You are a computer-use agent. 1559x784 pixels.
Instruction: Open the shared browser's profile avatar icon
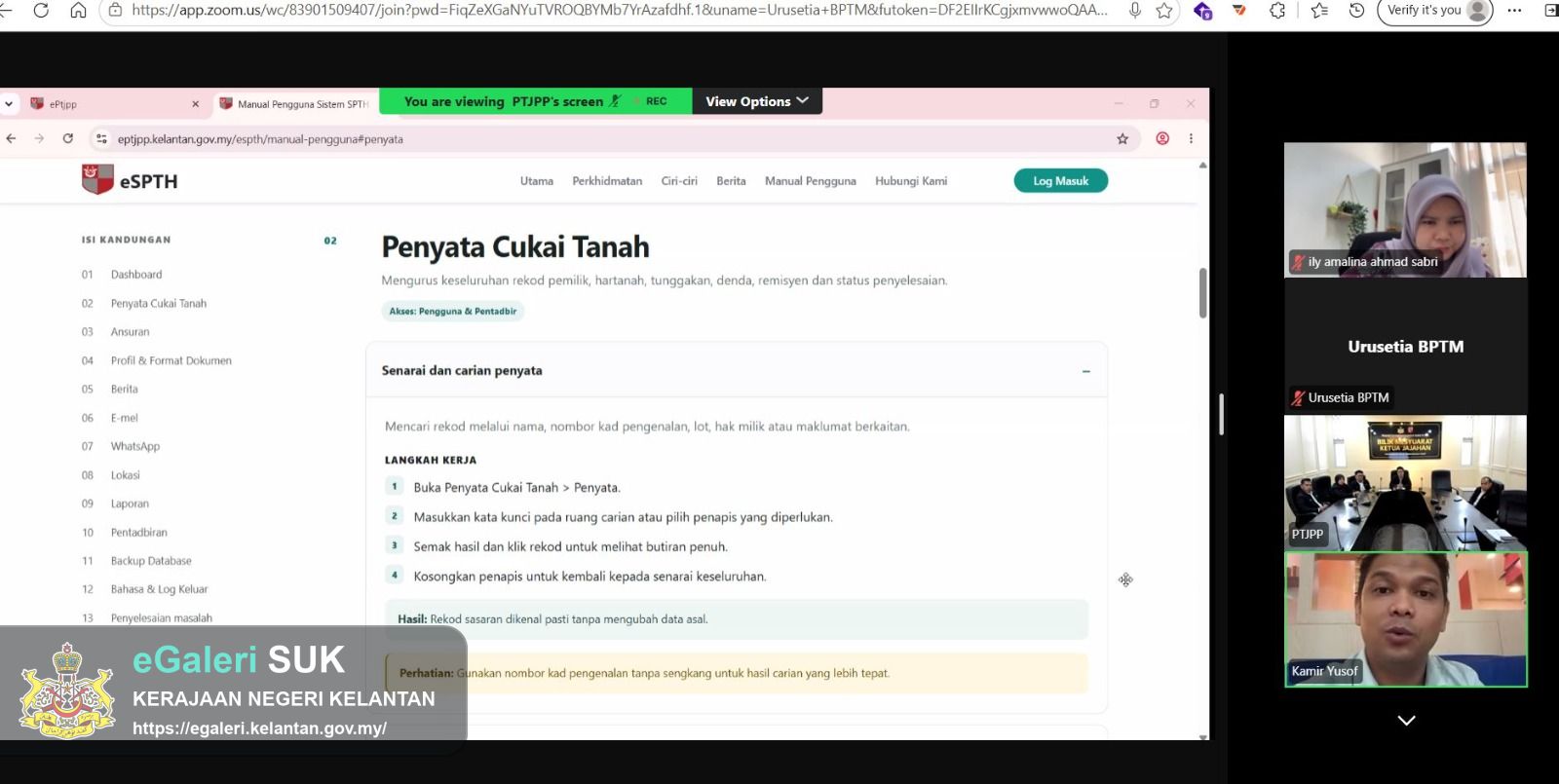[1162, 138]
